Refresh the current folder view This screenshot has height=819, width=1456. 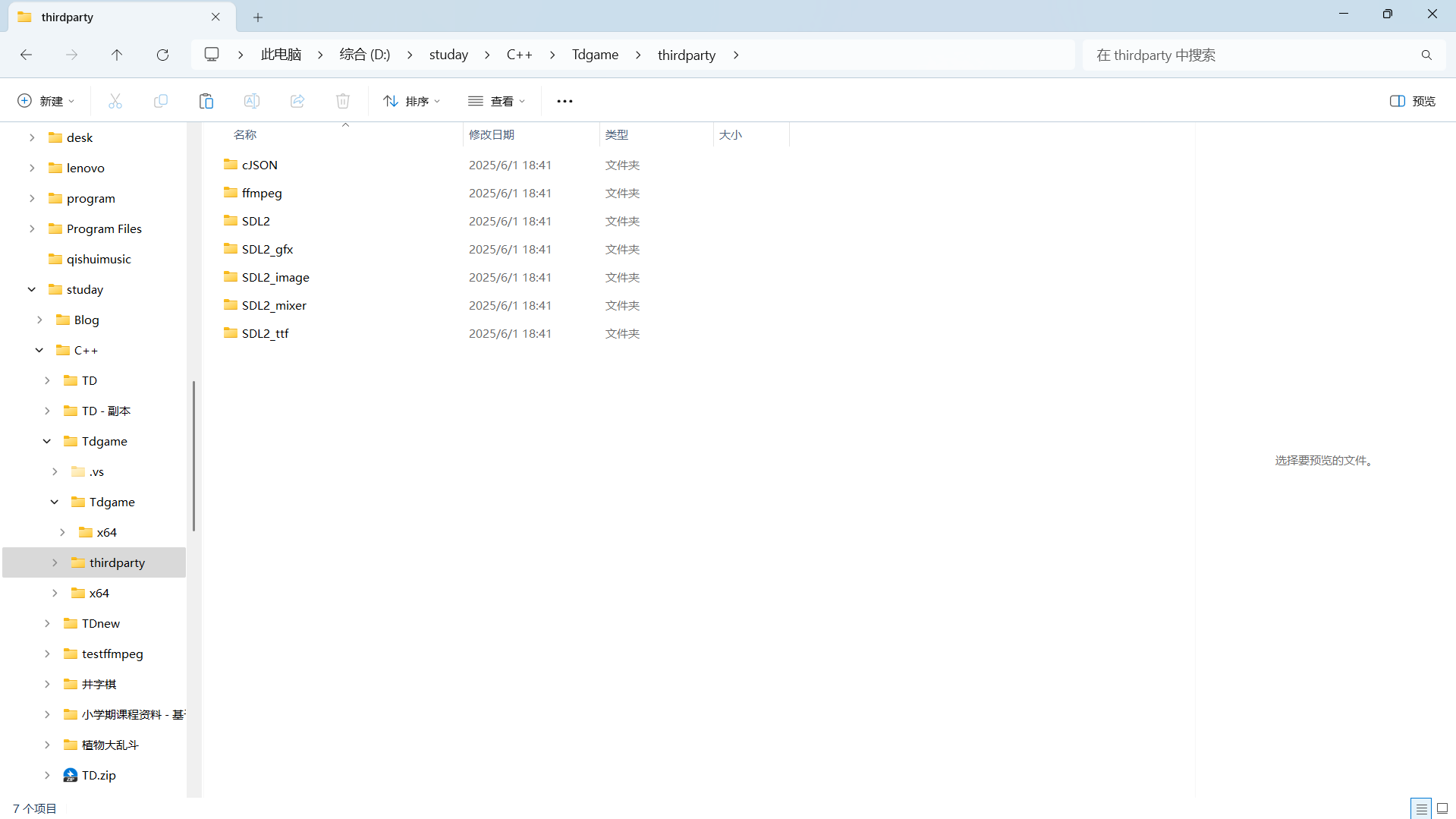click(x=162, y=55)
